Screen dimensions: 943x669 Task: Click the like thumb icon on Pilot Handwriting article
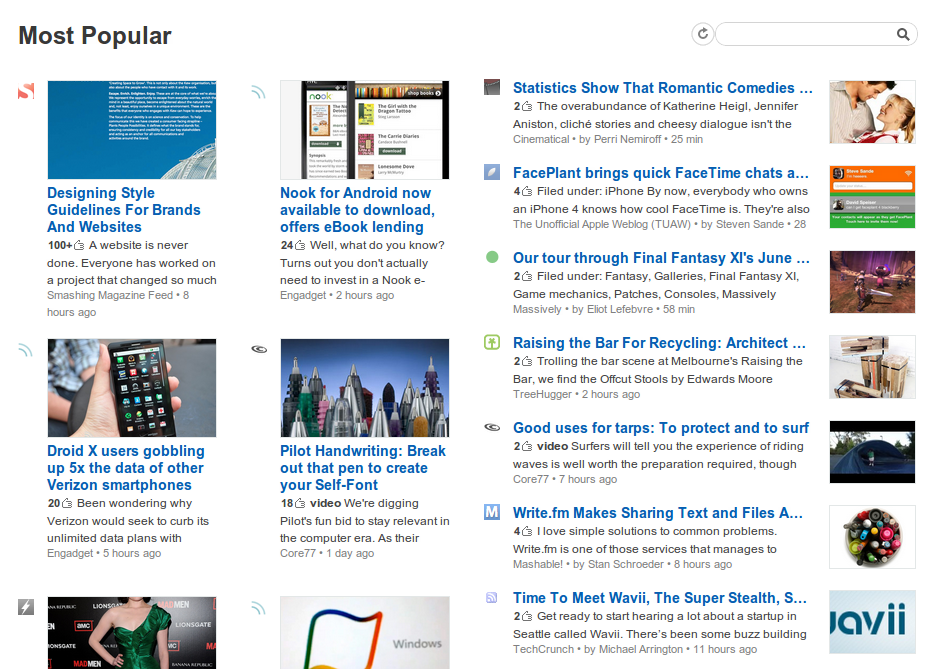pos(299,504)
